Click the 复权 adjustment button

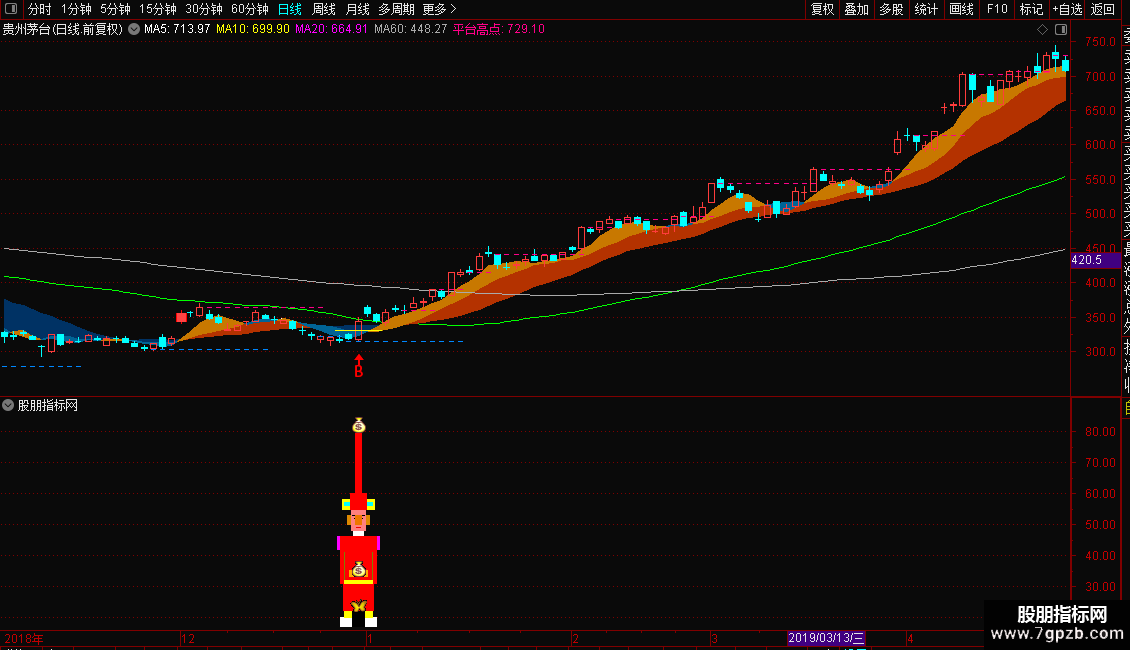point(822,9)
